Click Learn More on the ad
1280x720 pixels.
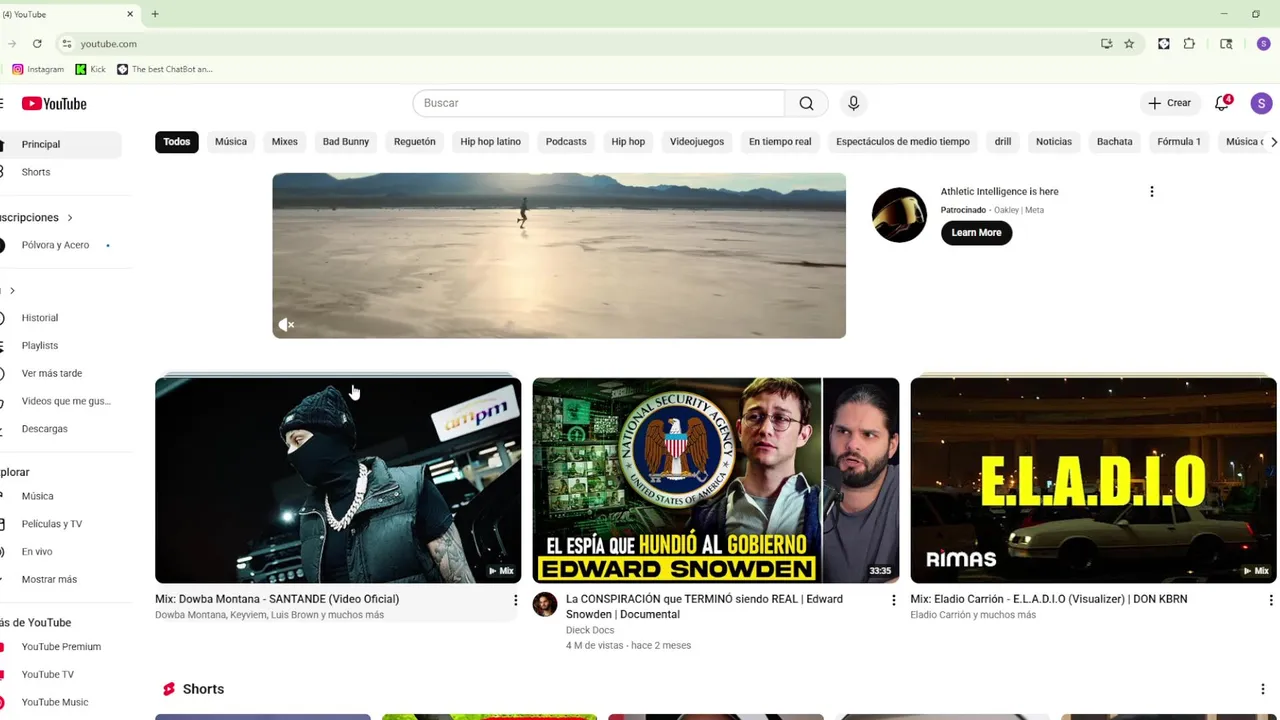(976, 233)
